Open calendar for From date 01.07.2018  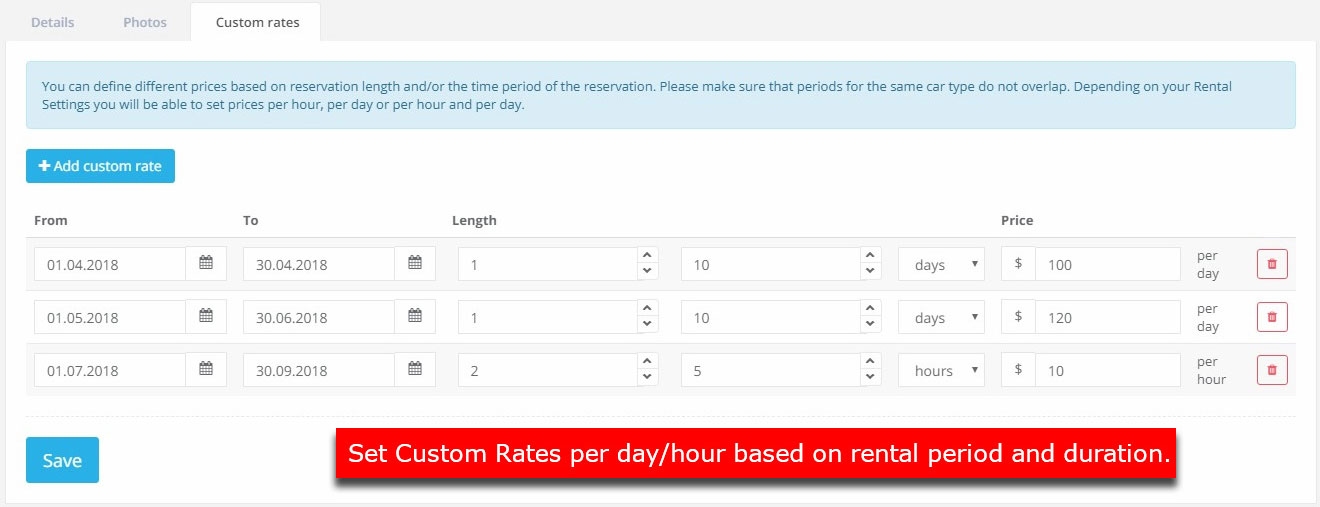(x=206, y=370)
